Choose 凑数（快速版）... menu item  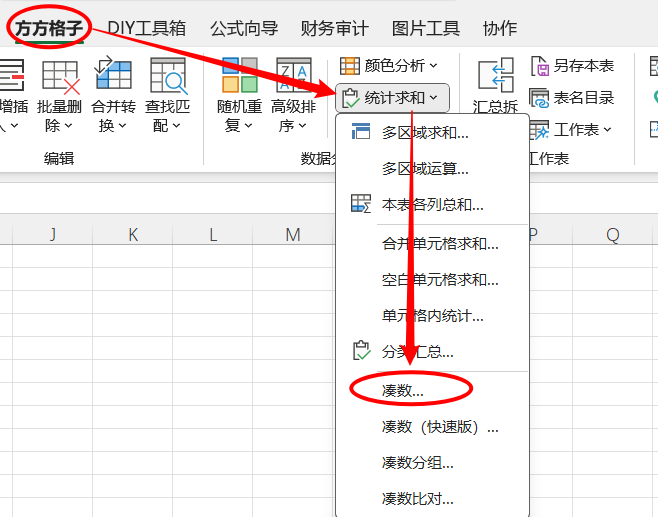pyautogui.click(x=432, y=427)
